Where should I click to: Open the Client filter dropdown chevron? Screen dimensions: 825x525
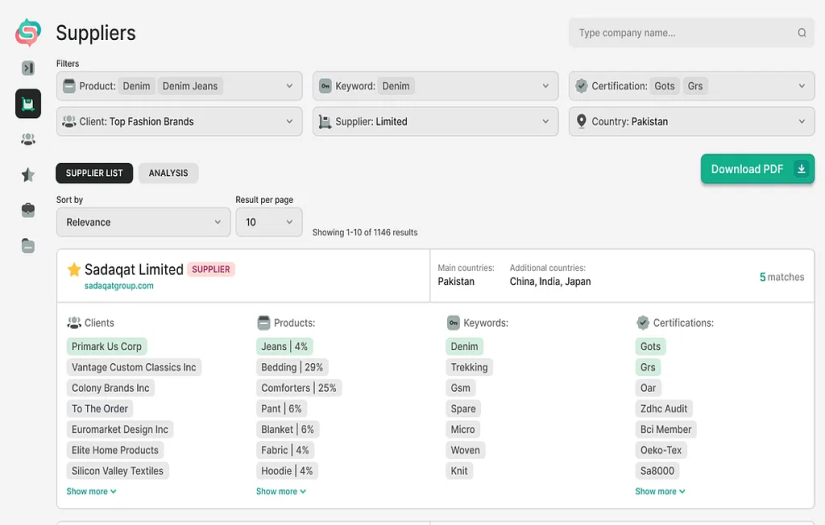[289, 122]
